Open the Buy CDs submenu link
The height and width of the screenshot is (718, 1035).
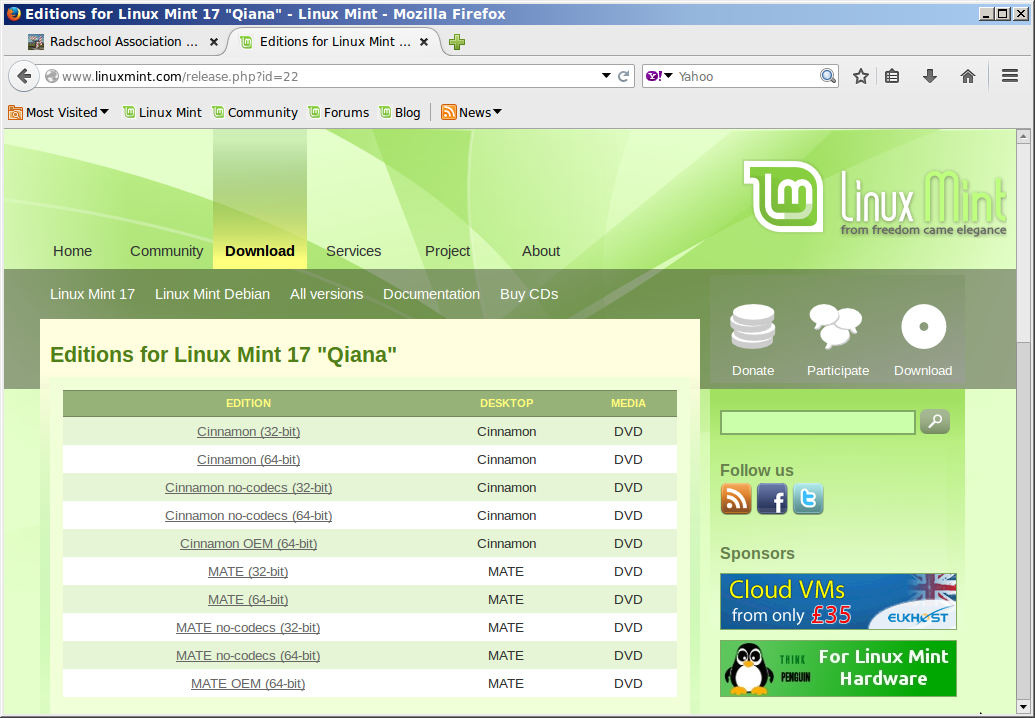pos(529,294)
